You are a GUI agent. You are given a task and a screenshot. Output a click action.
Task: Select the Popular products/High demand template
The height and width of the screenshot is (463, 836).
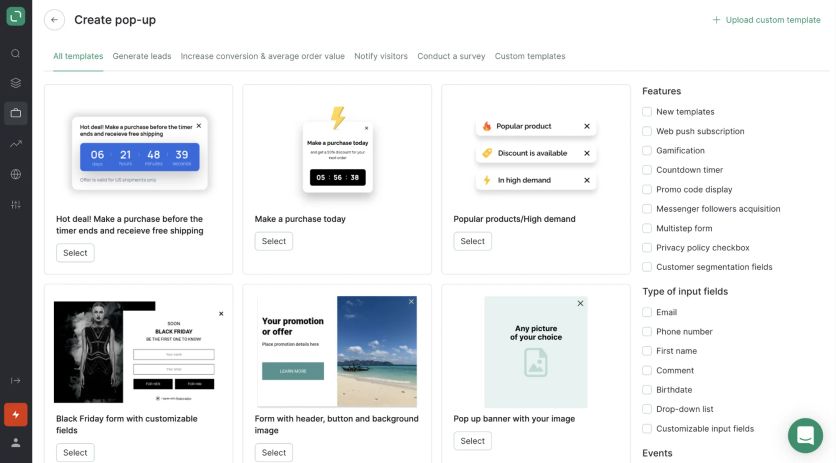[472, 241]
